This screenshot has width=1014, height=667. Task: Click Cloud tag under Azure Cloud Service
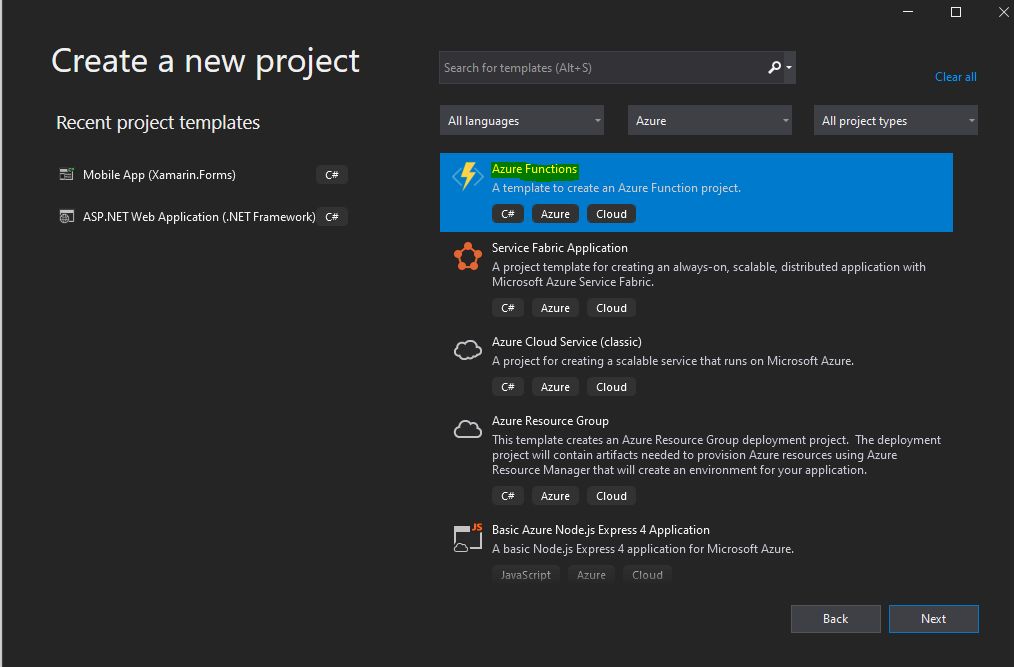pyautogui.click(x=611, y=387)
